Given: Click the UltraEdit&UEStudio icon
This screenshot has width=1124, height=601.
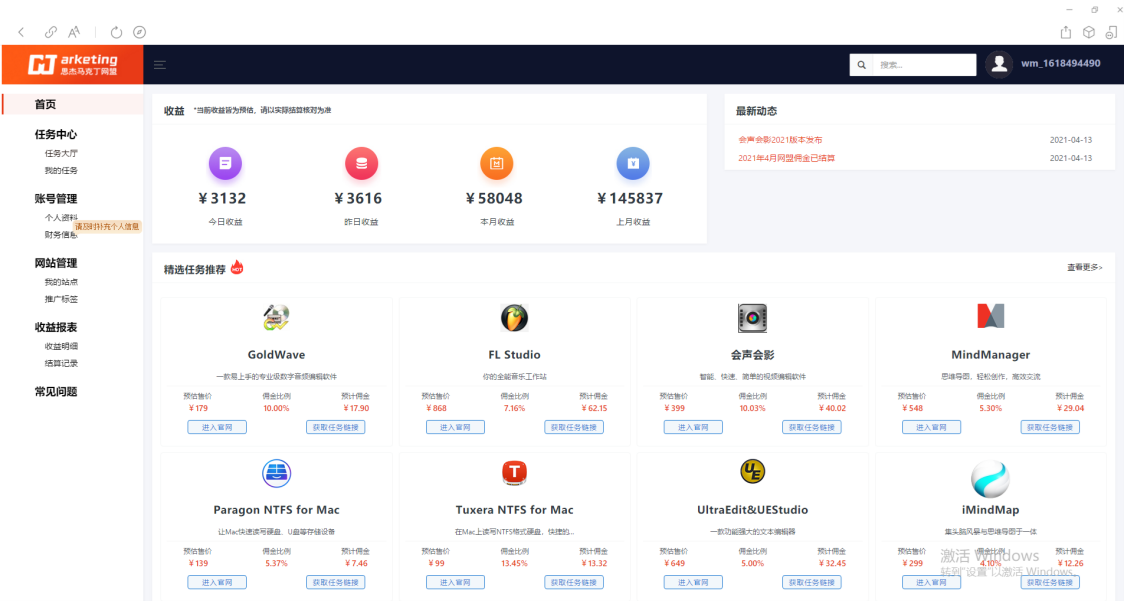Looking at the screenshot, I should [x=752, y=473].
